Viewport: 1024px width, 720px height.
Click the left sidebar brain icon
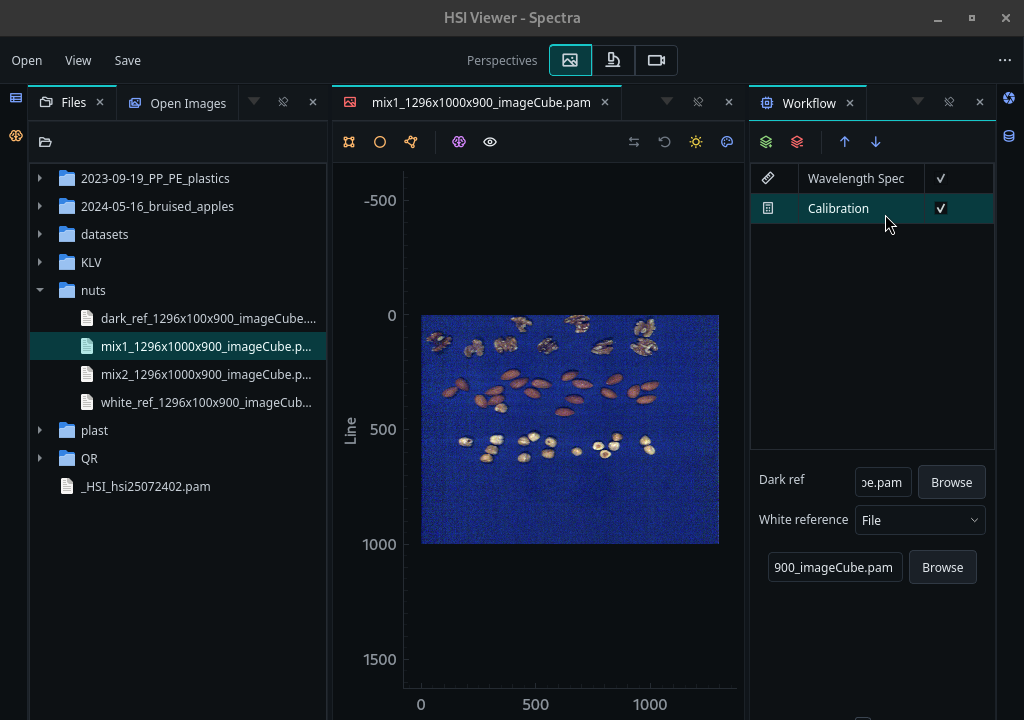pos(16,136)
